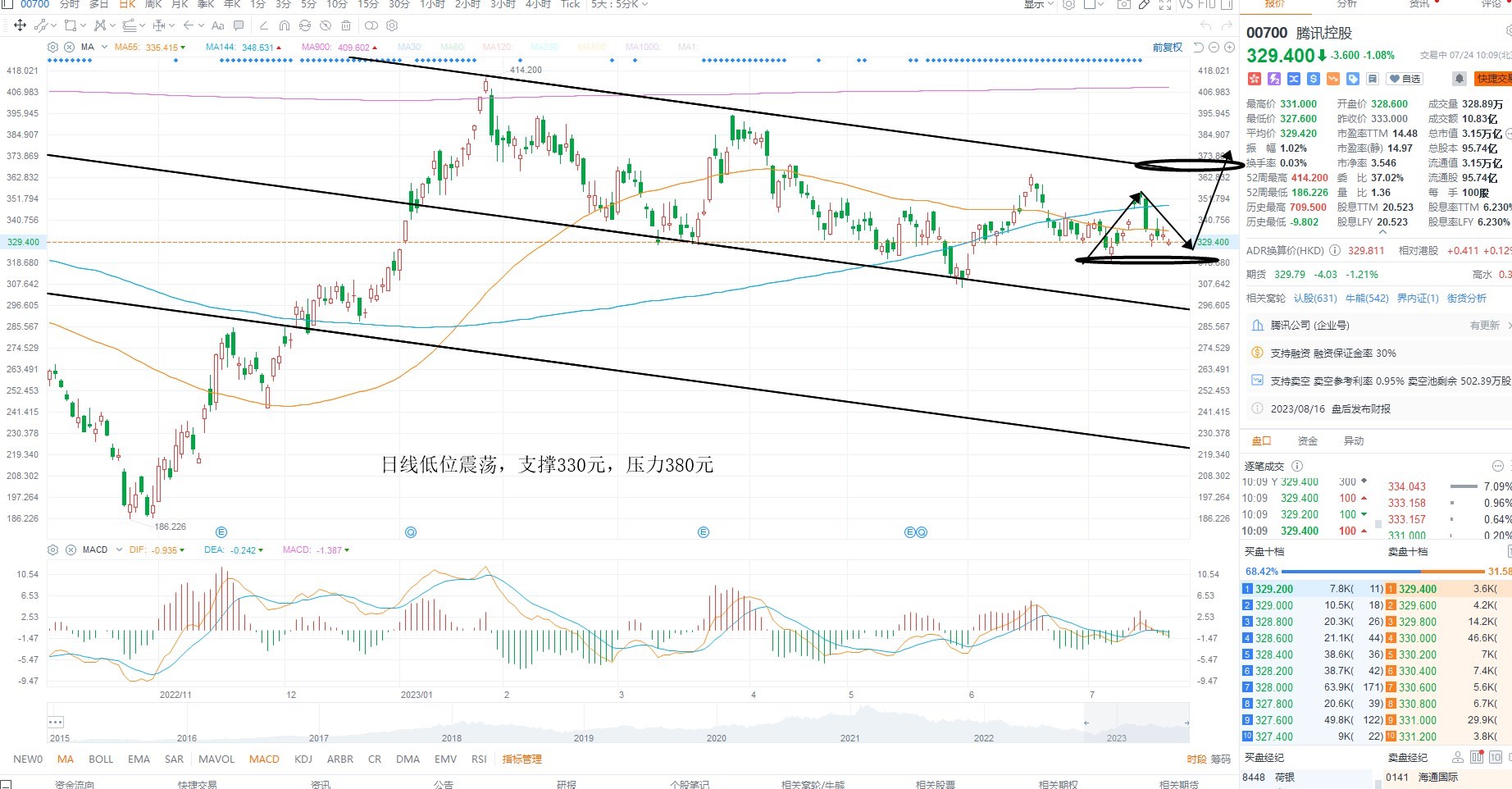Select the 15分 timeframe
This screenshot has width=1512, height=789.
tap(368, 5)
